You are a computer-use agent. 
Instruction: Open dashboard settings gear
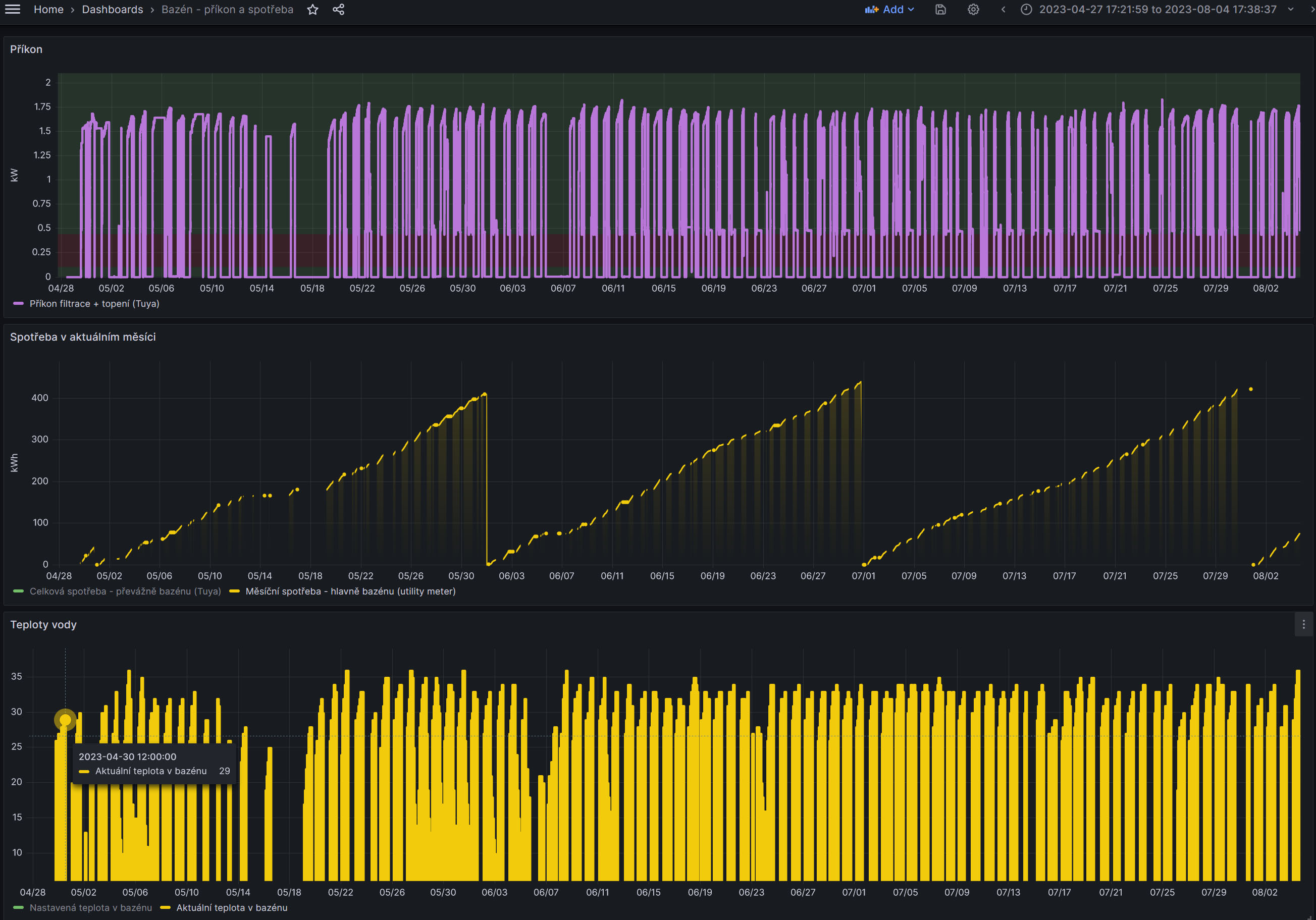pyautogui.click(x=973, y=9)
